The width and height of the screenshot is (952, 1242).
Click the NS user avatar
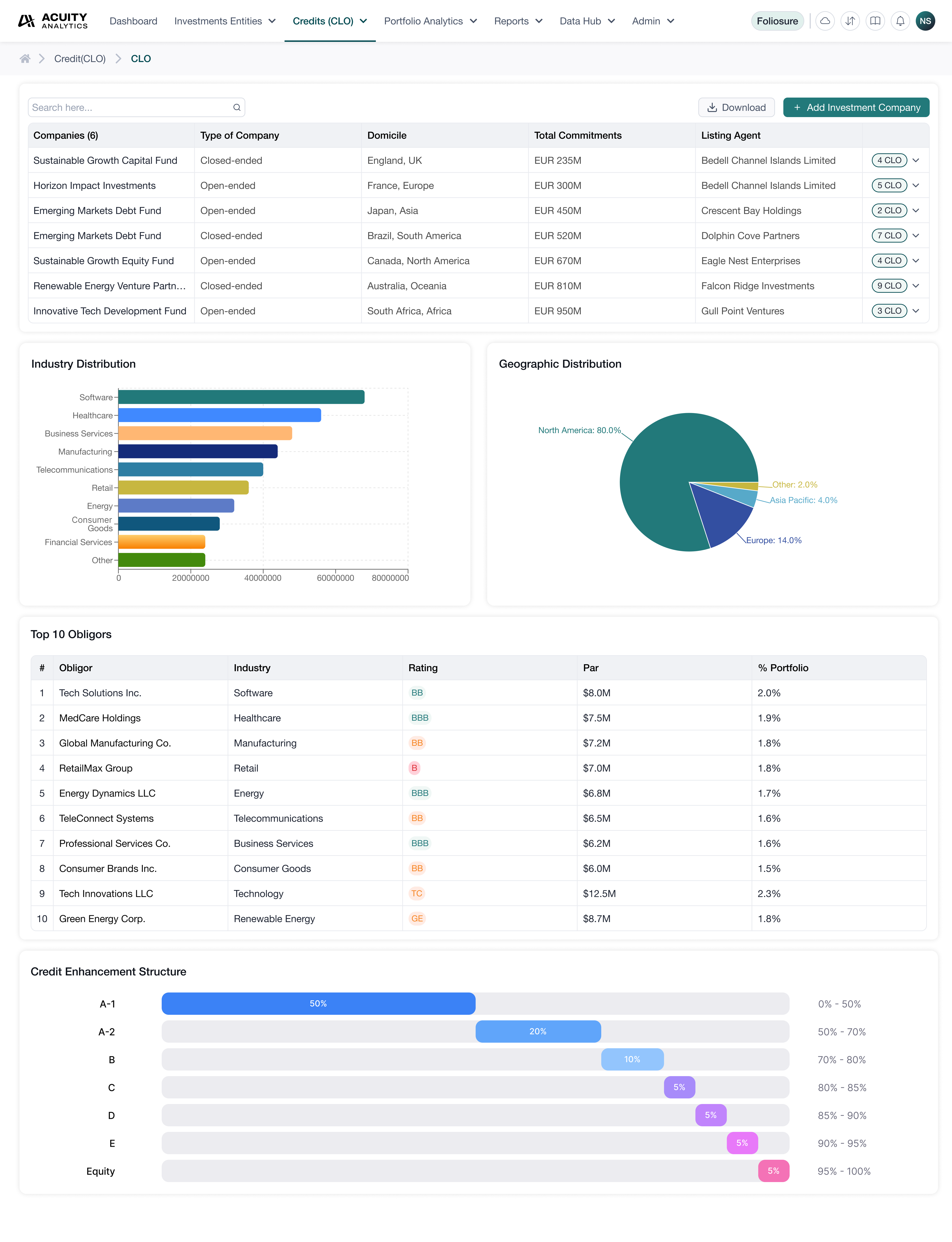point(925,21)
